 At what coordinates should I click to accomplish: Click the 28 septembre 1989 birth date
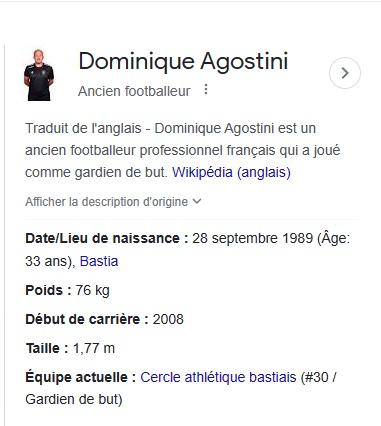pyautogui.click(x=253, y=238)
